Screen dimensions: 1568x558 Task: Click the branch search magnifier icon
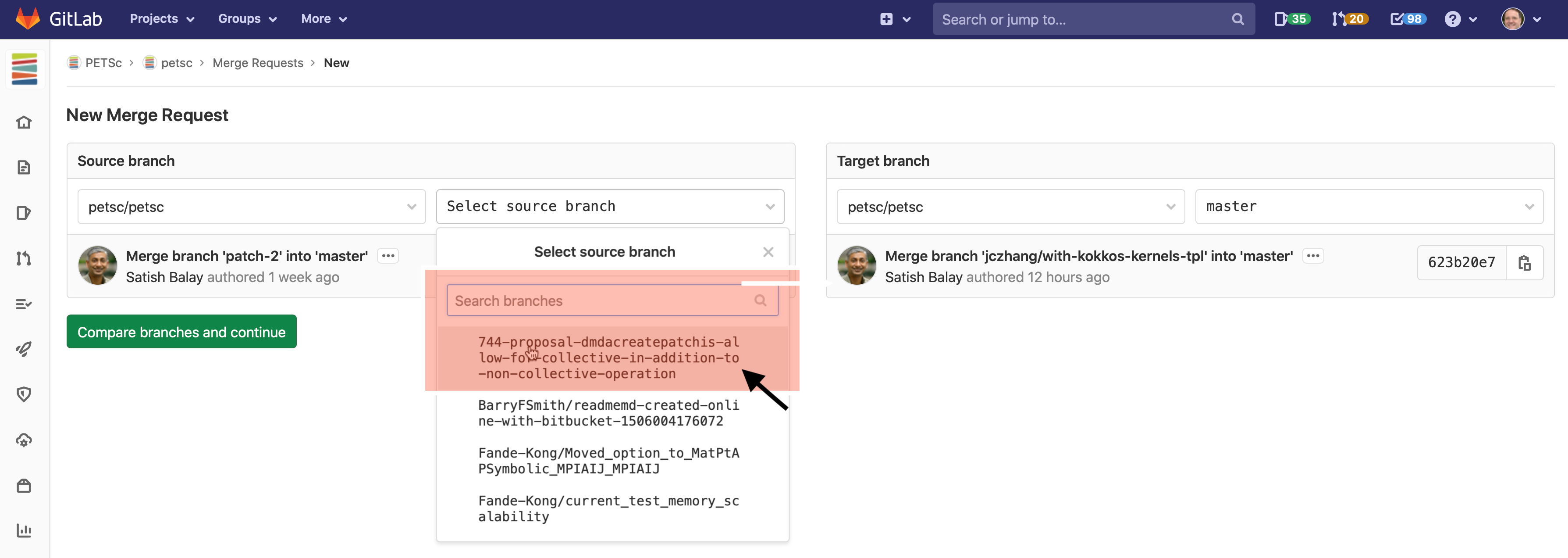[x=760, y=300]
